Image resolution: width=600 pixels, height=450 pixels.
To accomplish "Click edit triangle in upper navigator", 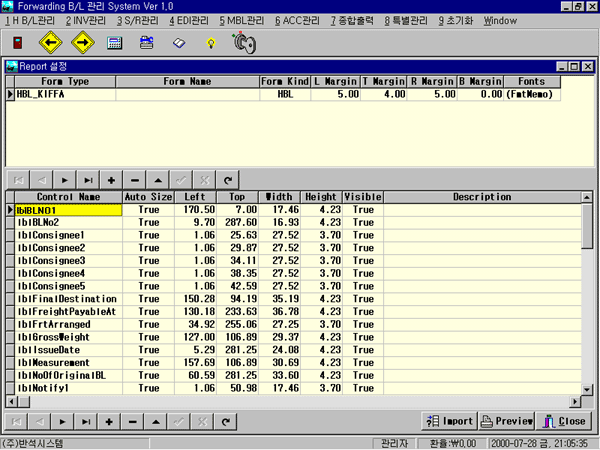I will pyautogui.click(x=158, y=180).
